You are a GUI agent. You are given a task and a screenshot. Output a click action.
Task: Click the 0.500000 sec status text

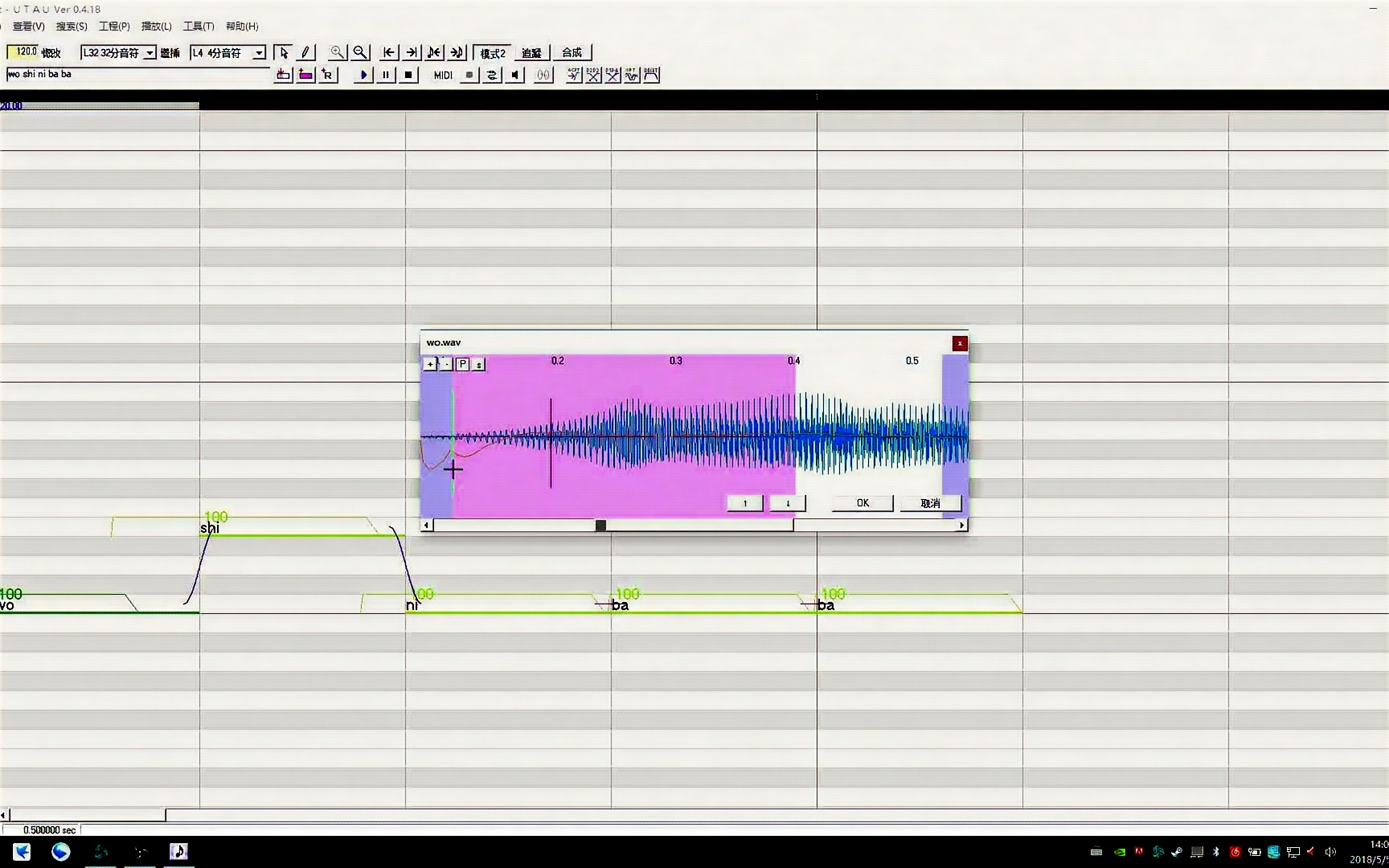click(x=49, y=830)
